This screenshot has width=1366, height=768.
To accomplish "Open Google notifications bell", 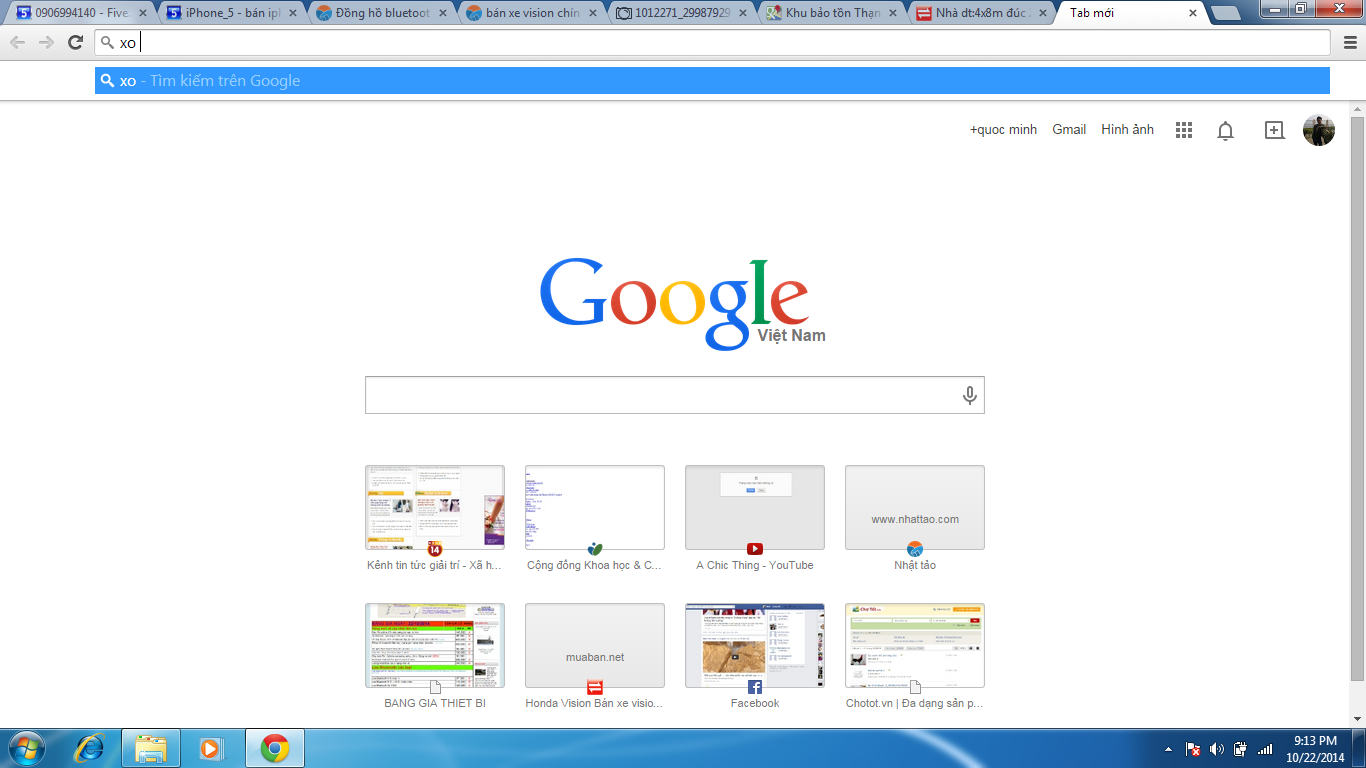I will 1225,131.
